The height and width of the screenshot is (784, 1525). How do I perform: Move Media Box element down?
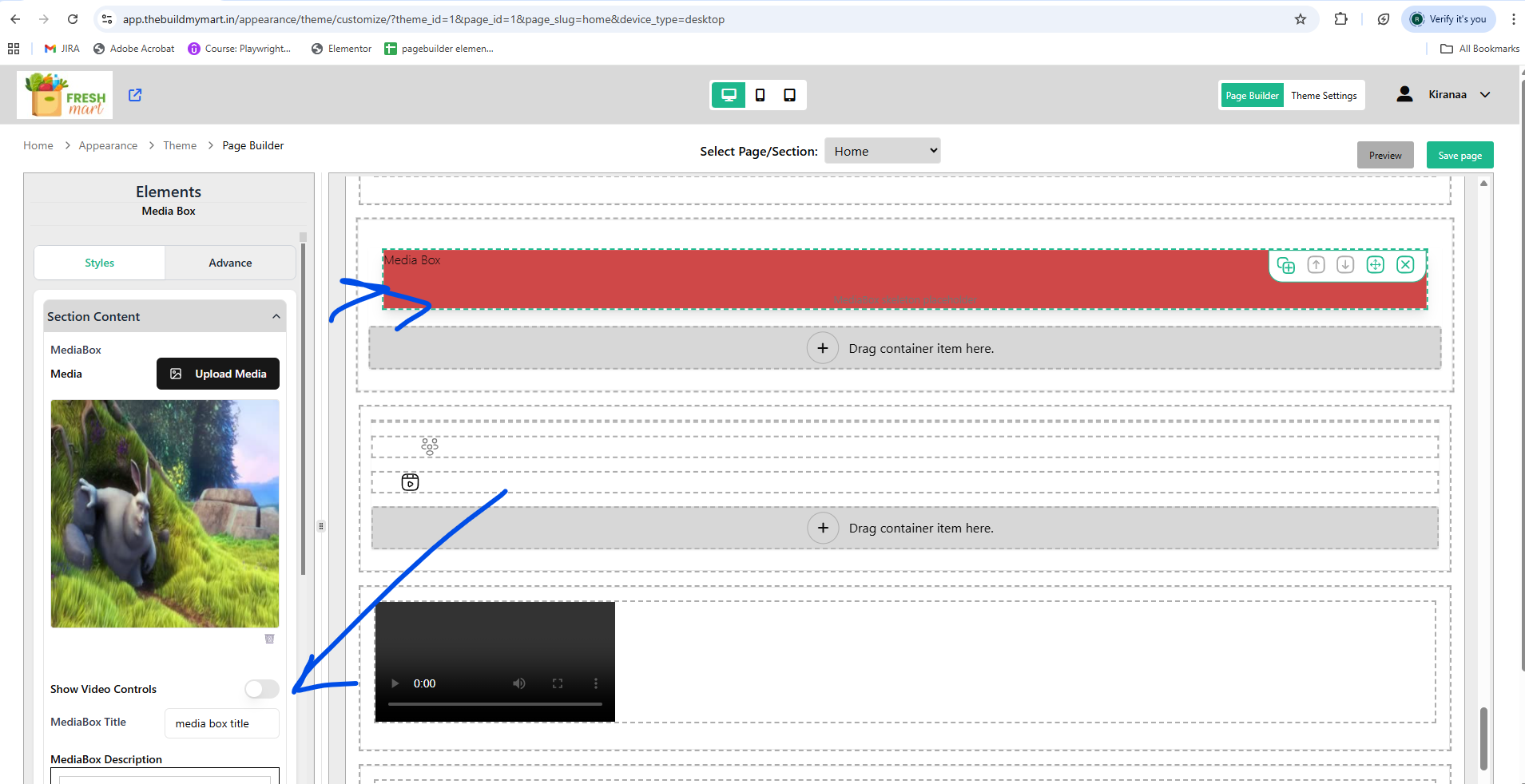[x=1345, y=265]
